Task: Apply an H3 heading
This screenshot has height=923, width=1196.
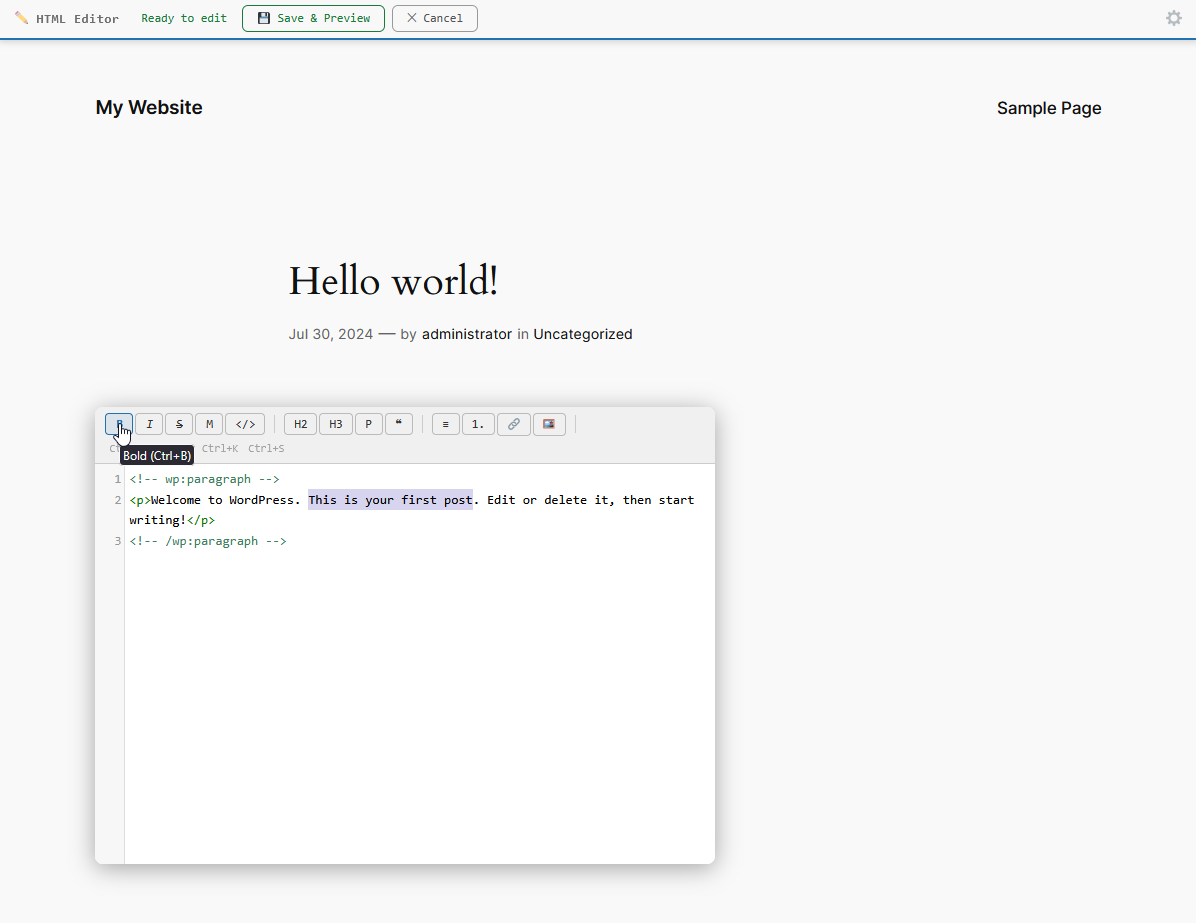Action: click(336, 423)
